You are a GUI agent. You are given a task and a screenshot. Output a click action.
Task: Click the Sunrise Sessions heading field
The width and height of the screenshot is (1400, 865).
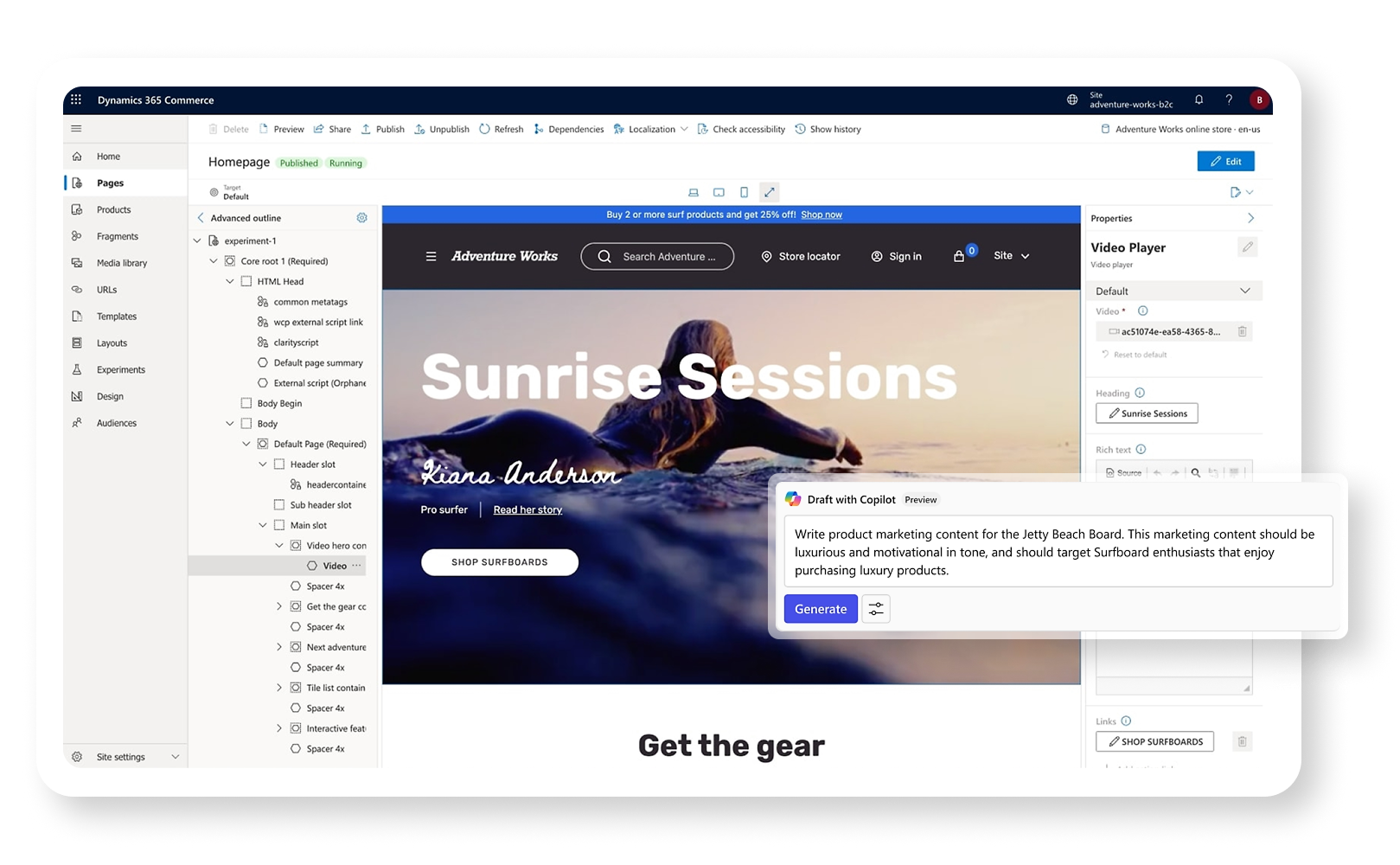1147,413
